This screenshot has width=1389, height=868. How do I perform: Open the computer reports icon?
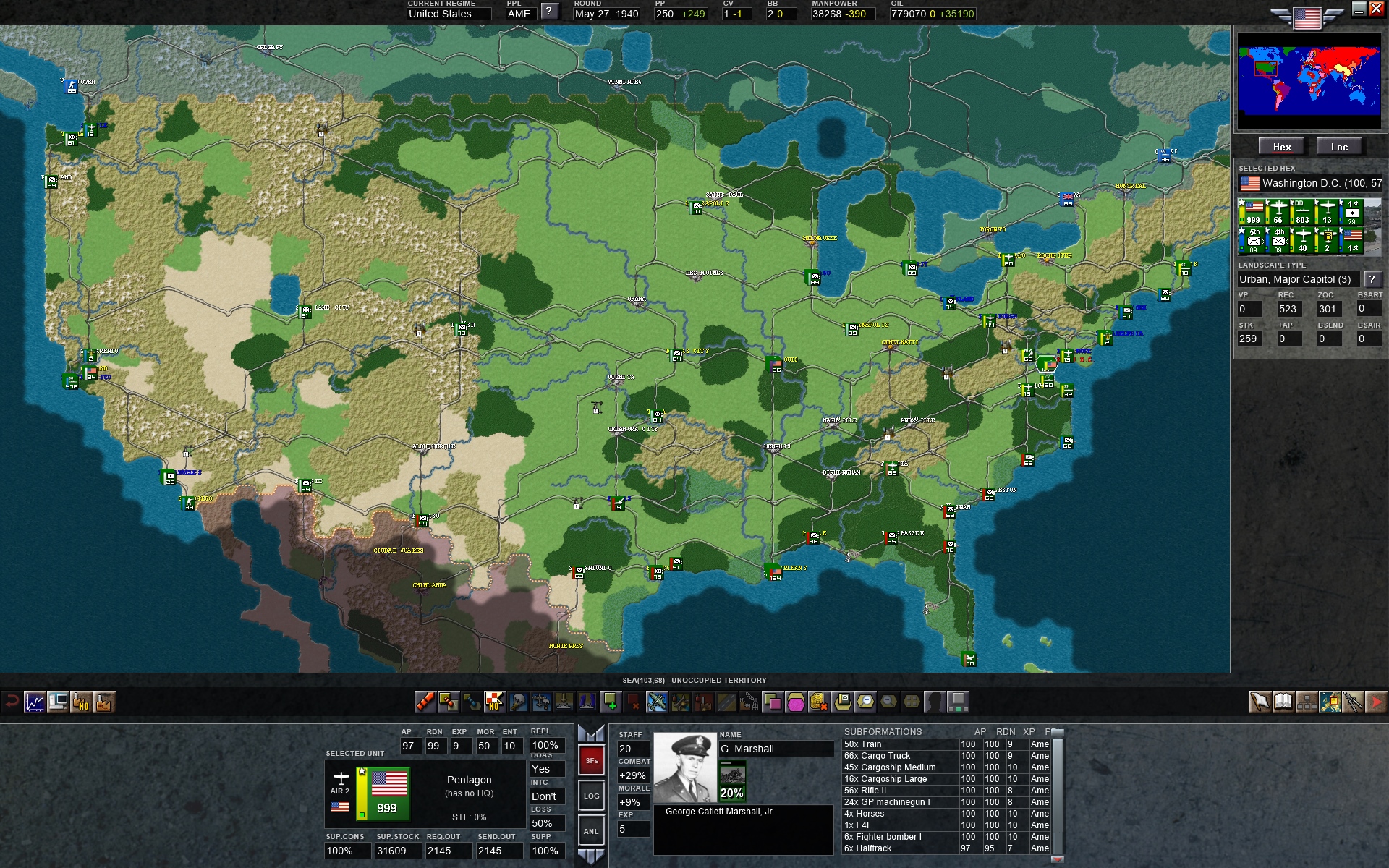tap(58, 702)
